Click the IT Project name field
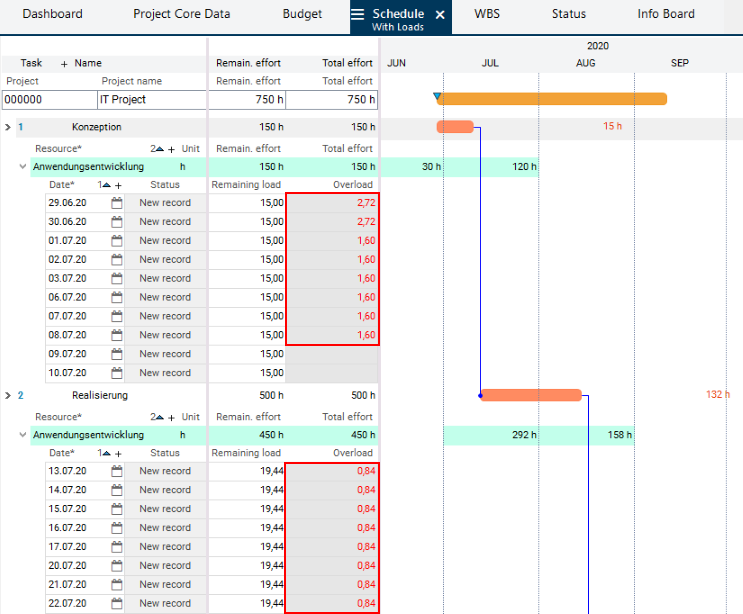Image resolution: width=743 pixels, height=614 pixels. point(150,100)
